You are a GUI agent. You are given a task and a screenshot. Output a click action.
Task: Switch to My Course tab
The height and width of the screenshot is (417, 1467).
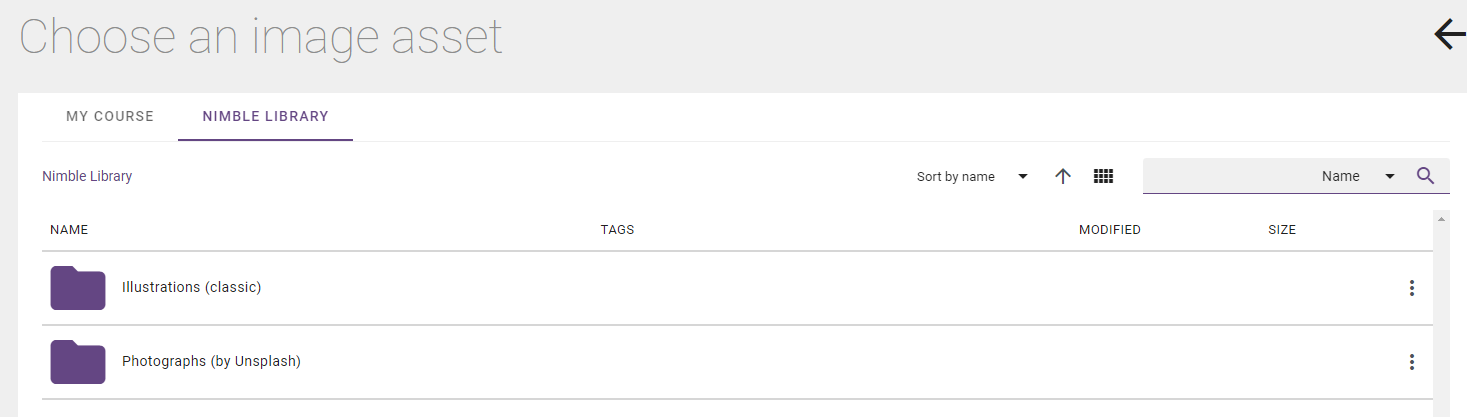click(x=110, y=116)
